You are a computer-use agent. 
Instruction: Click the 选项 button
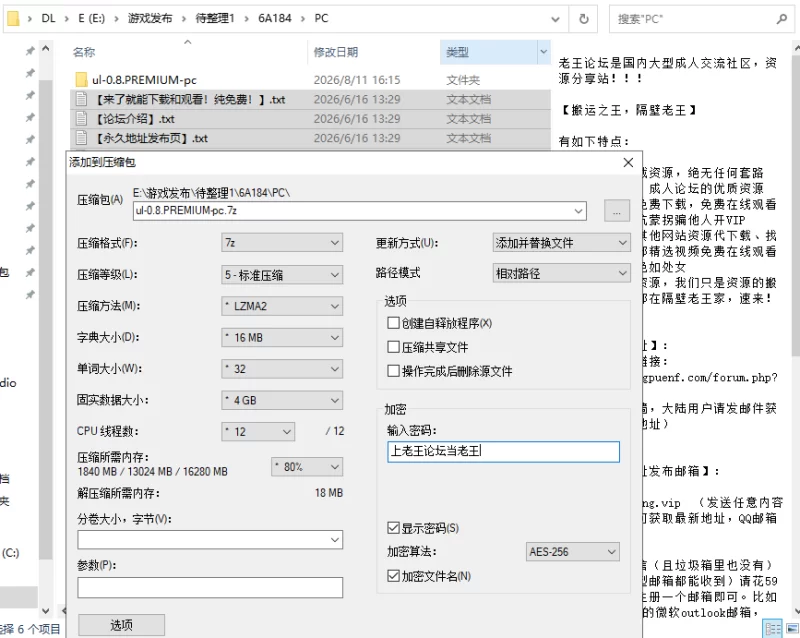pos(121,625)
